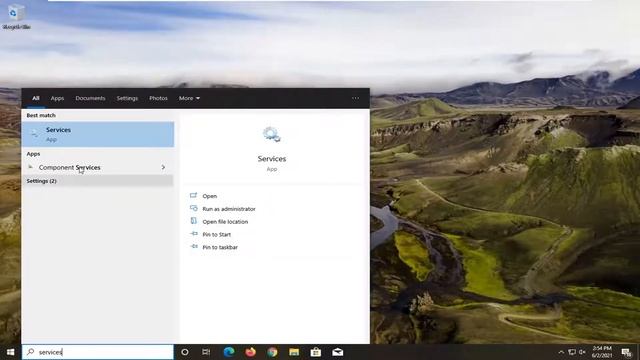The width and height of the screenshot is (640, 360).
Task: Click the volume tray icon
Action: pos(582,352)
